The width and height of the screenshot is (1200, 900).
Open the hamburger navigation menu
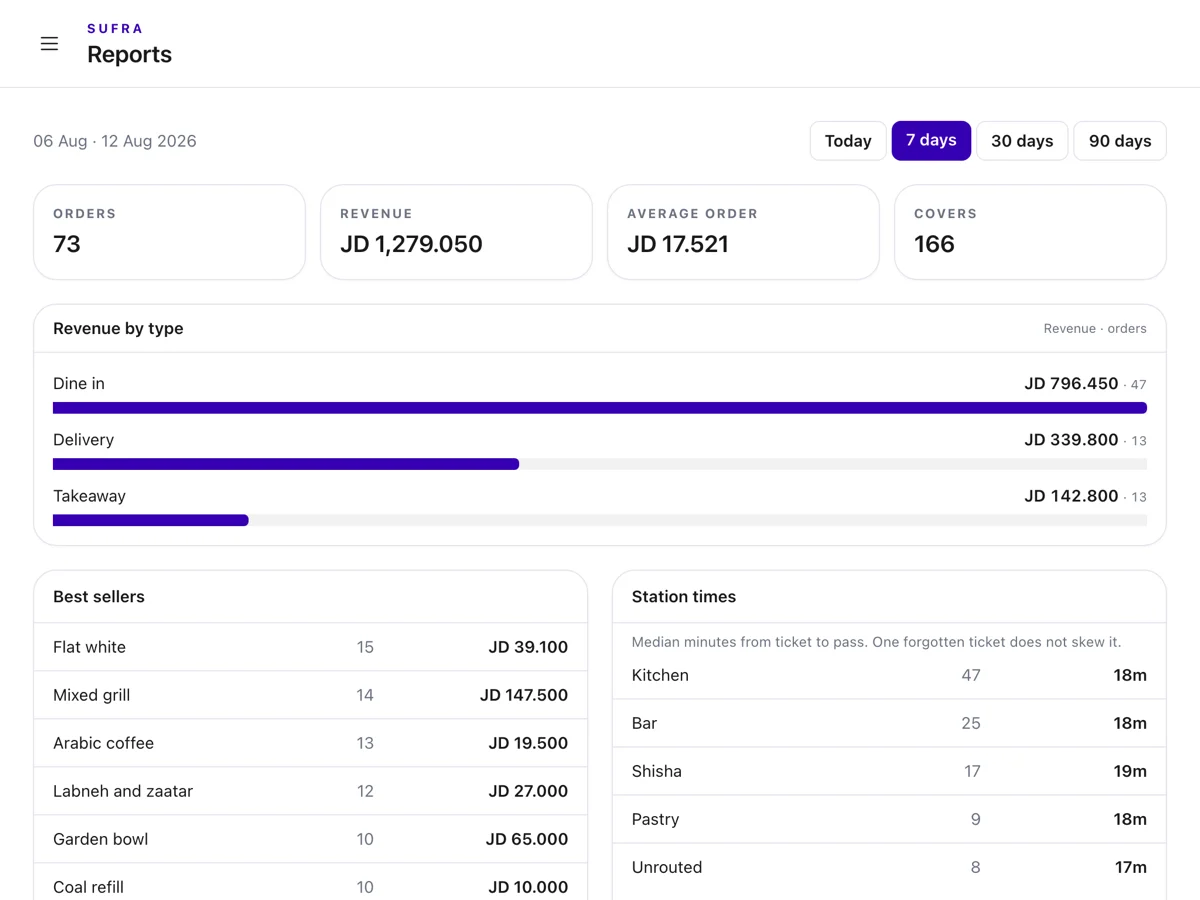click(x=49, y=44)
